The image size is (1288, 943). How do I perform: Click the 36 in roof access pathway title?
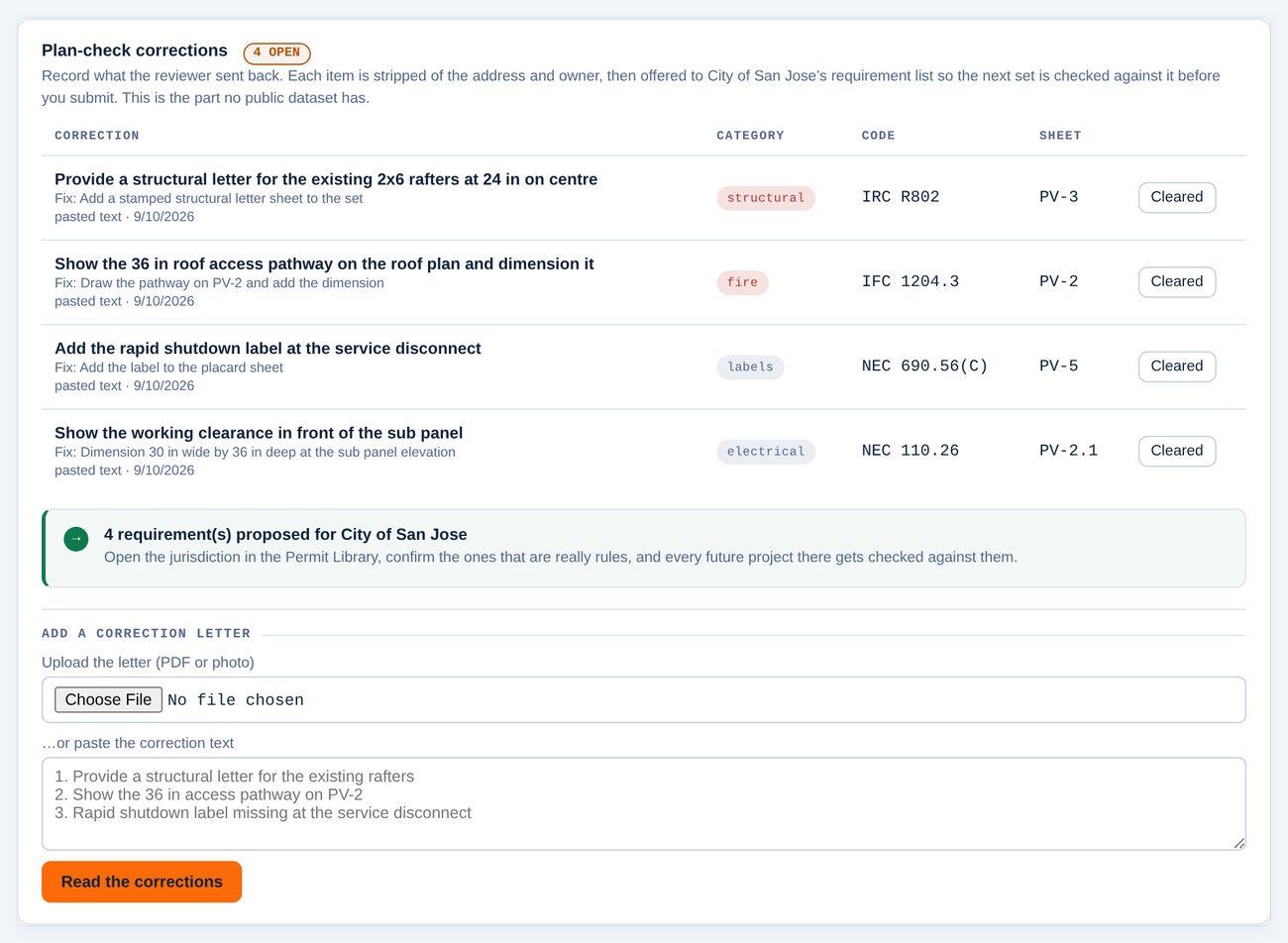324,263
